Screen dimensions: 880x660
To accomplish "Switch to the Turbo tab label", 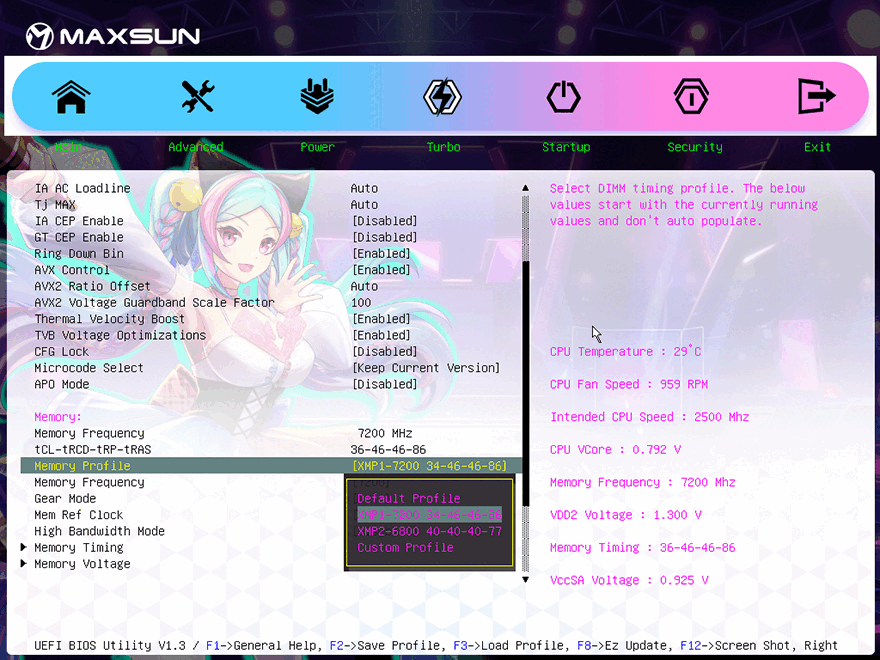I will coord(443,147).
